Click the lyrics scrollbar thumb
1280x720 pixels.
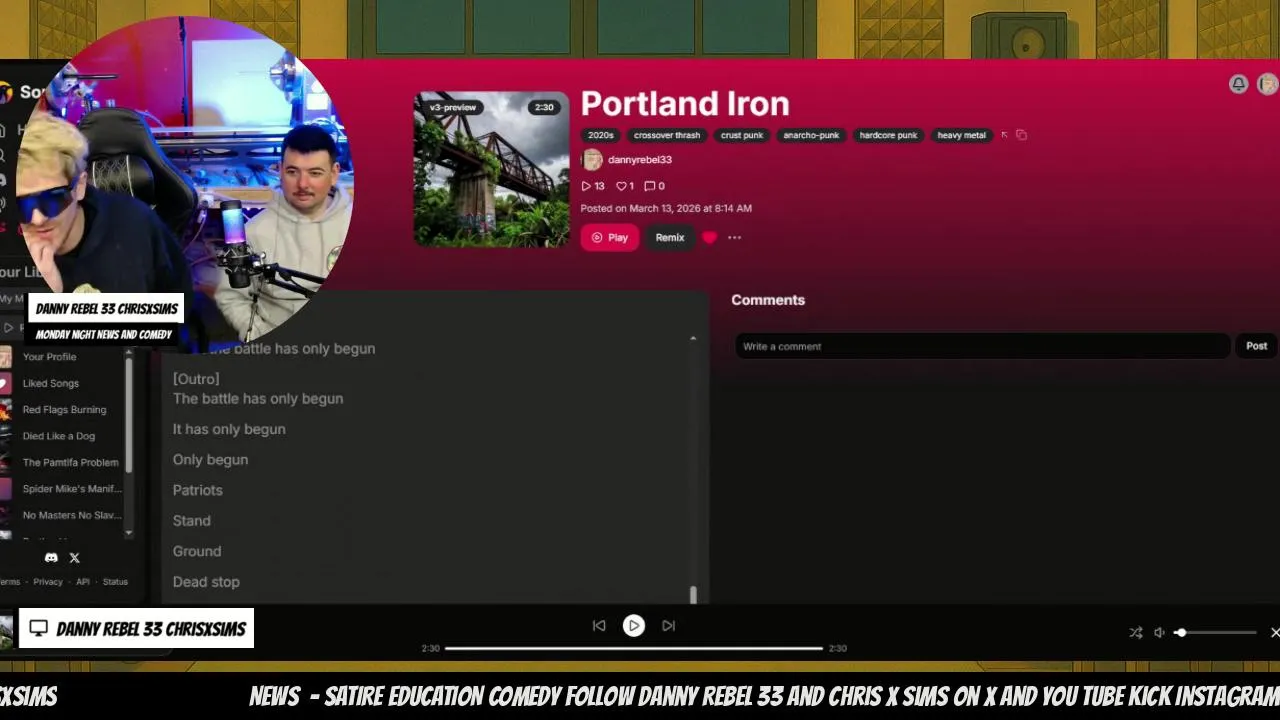coord(693,595)
